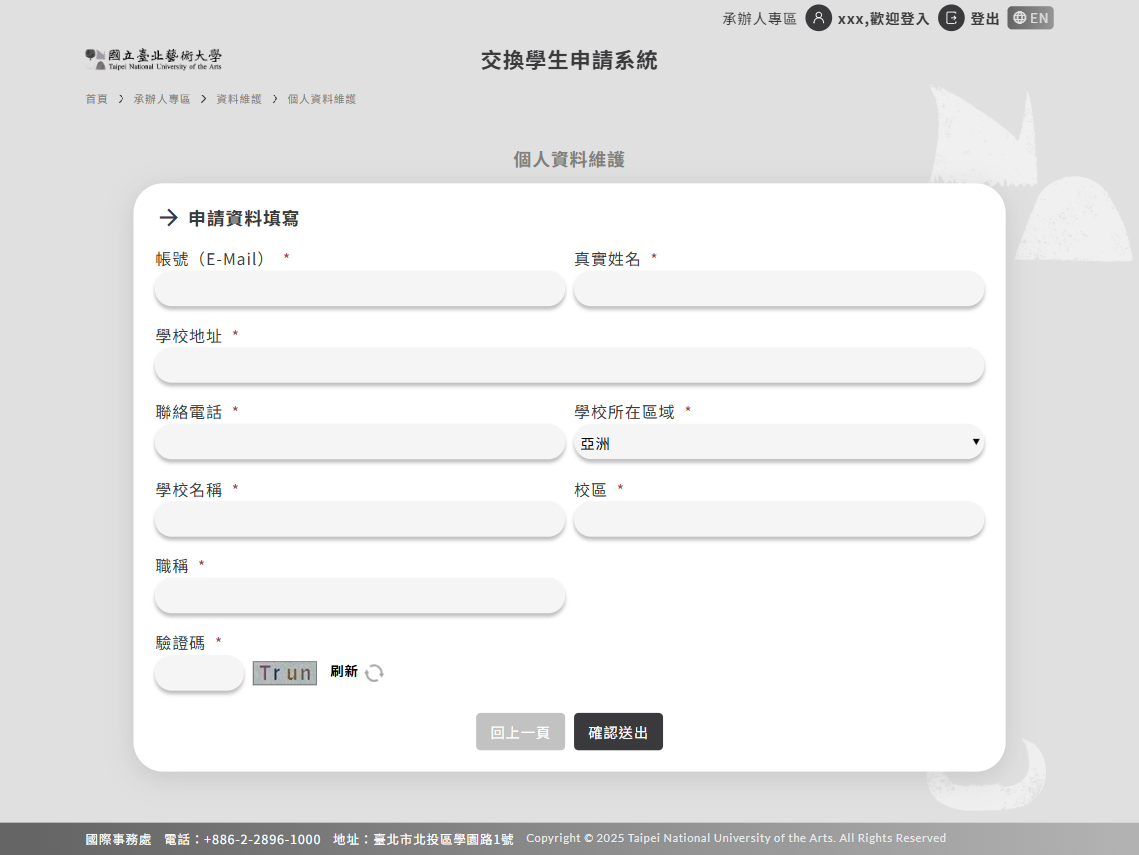The height and width of the screenshot is (855, 1139).
Task: Select the captcha image showing Trun
Action: tap(284, 672)
